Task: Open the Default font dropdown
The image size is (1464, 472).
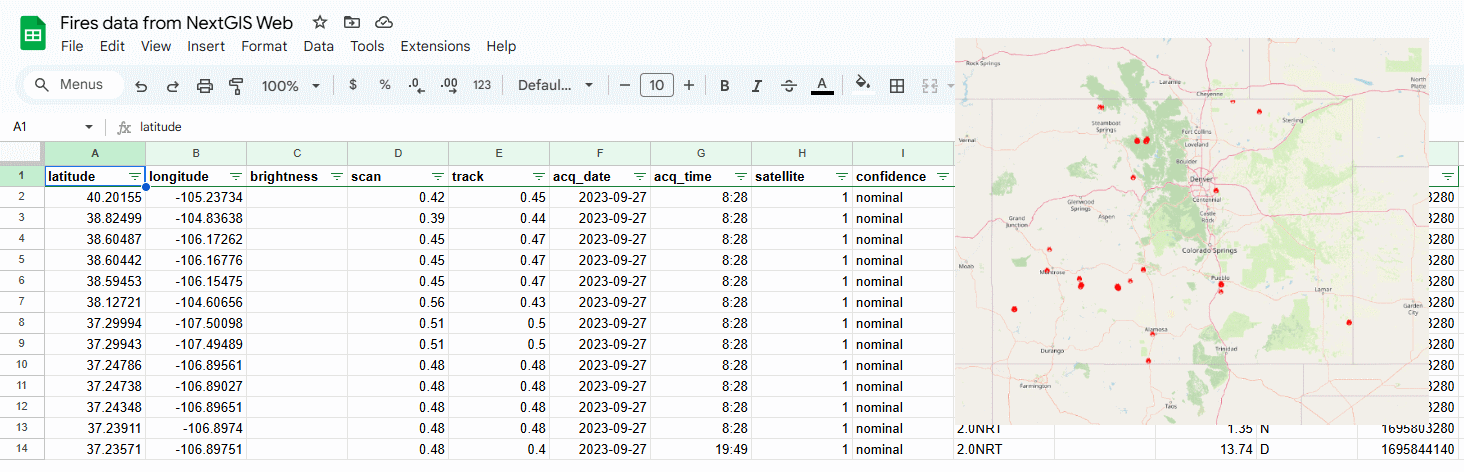Action: click(x=556, y=86)
